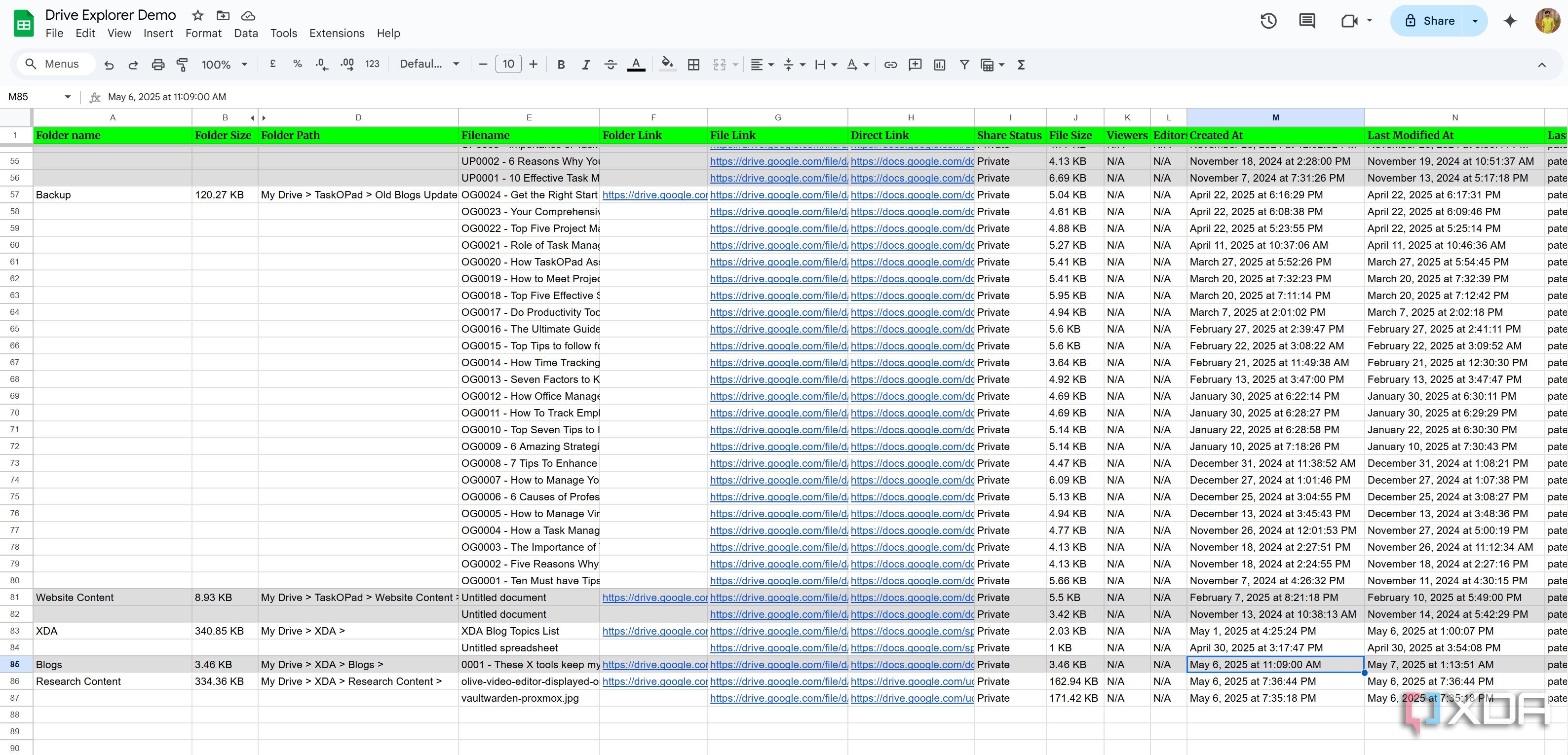Format as currency pound
The image size is (1568, 755).
coord(273,64)
